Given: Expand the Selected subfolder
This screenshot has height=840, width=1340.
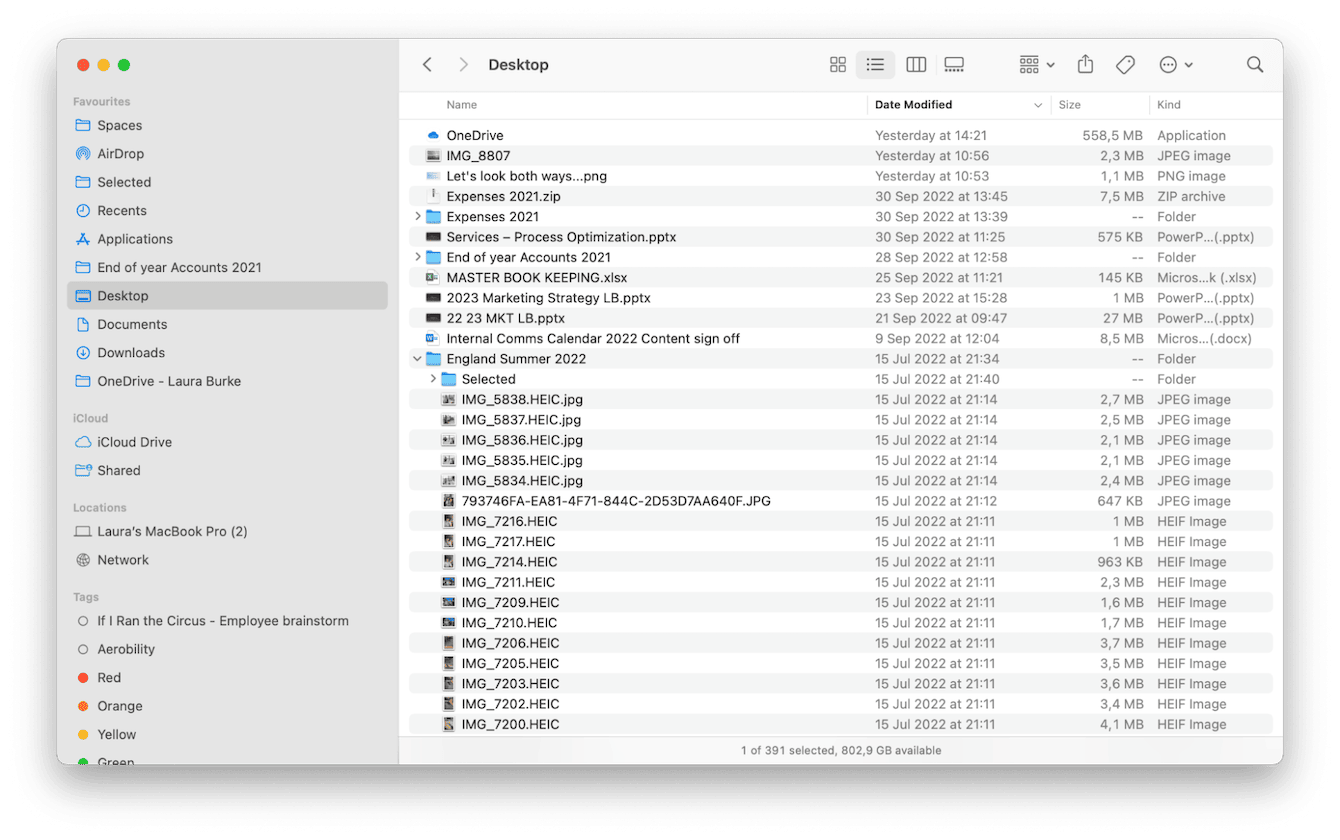Looking at the screenshot, I should (x=433, y=379).
